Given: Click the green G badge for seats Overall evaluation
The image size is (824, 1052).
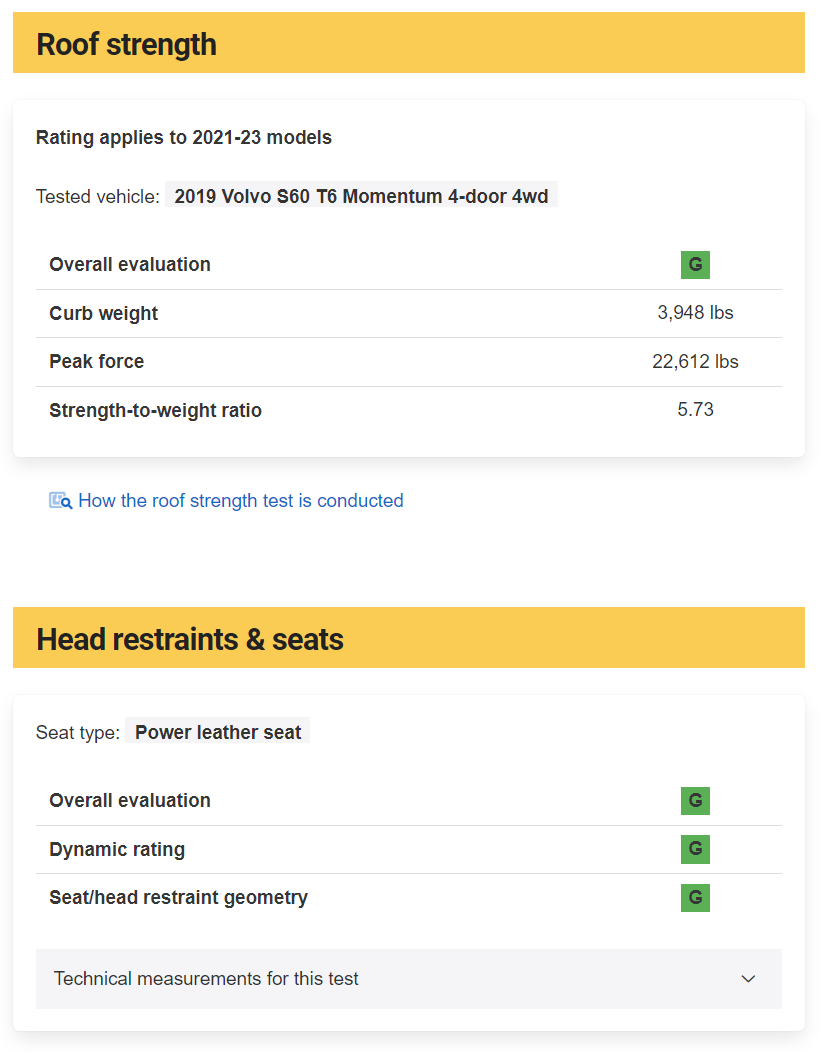Looking at the screenshot, I should (695, 800).
